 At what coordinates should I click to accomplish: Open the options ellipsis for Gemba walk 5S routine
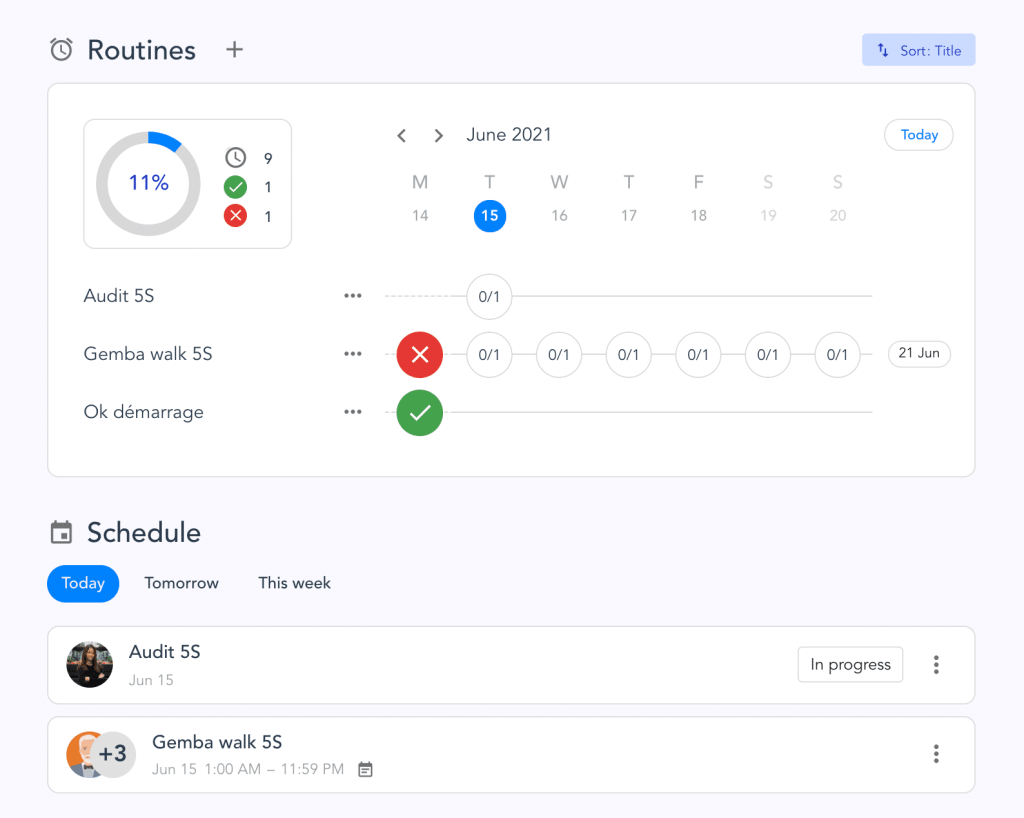(x=352, y=354)
